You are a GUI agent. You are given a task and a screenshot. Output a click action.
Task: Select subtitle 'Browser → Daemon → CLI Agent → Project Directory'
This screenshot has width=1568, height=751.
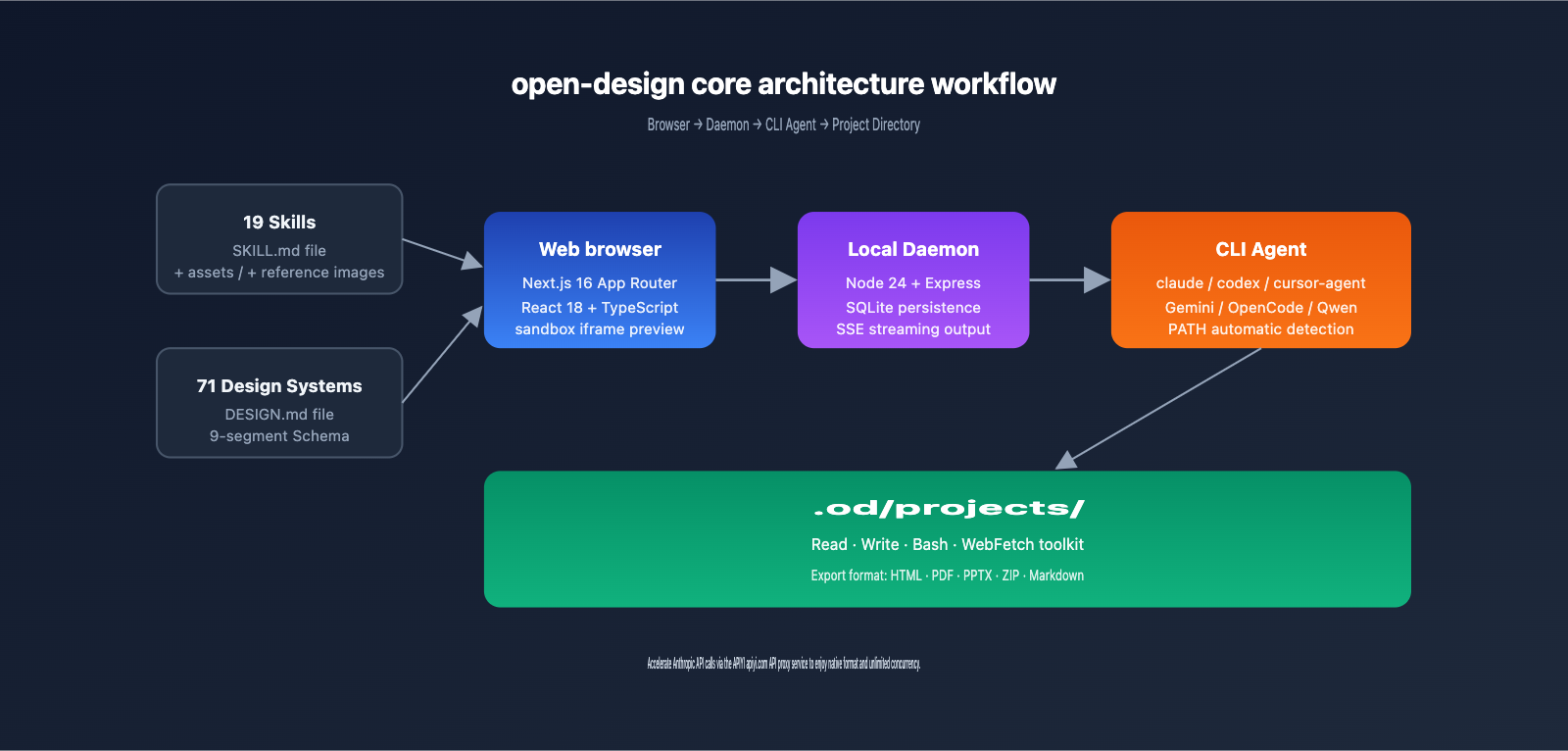point(783,125)
